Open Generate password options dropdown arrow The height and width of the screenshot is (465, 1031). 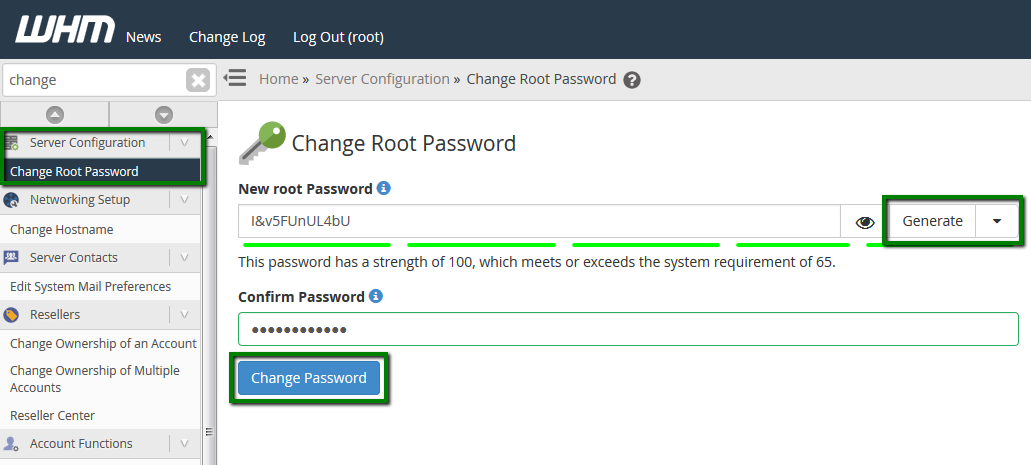(x=997, y=221)
